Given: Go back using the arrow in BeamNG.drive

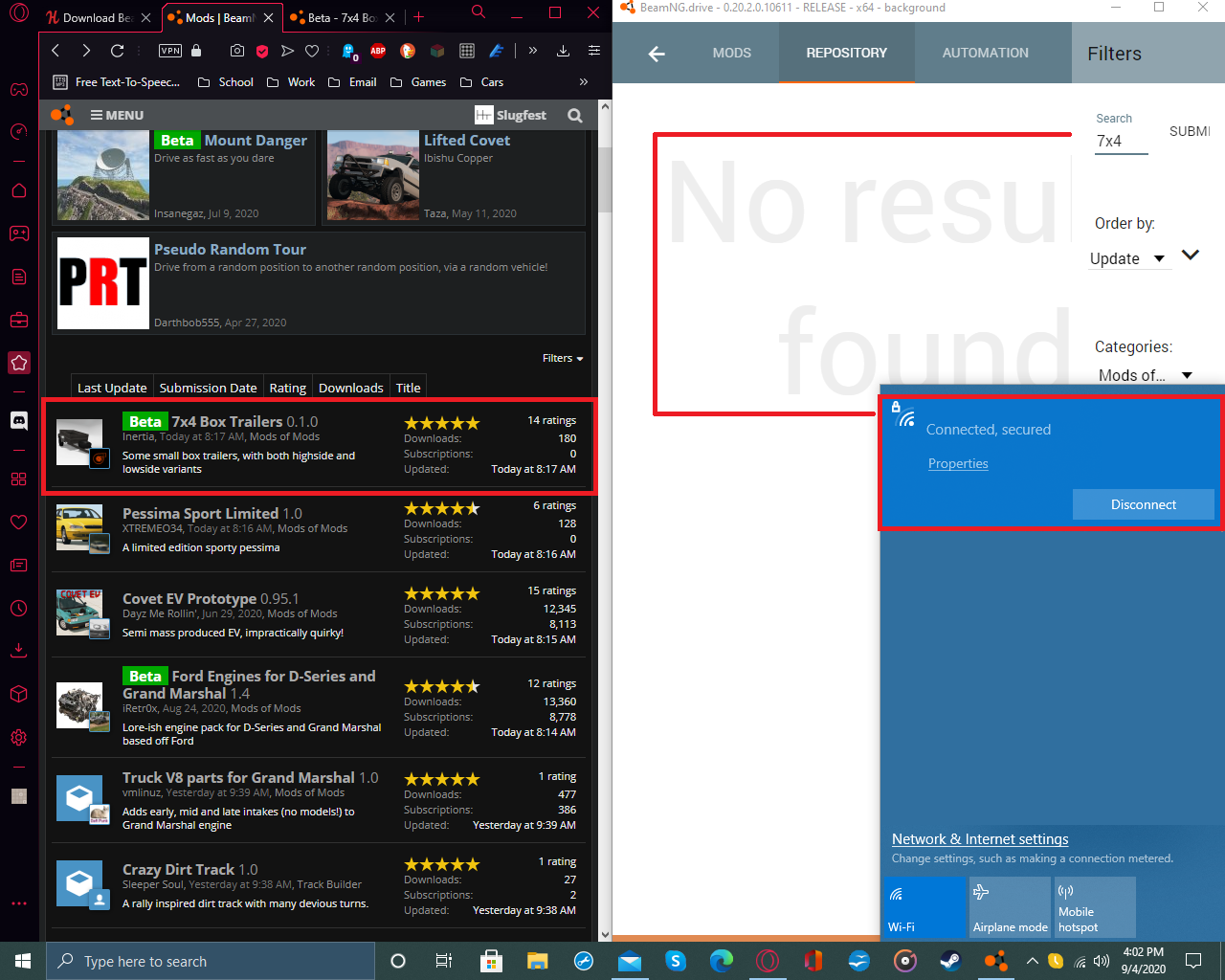Looking at the screenshot, I should click(x=657, y=54).
